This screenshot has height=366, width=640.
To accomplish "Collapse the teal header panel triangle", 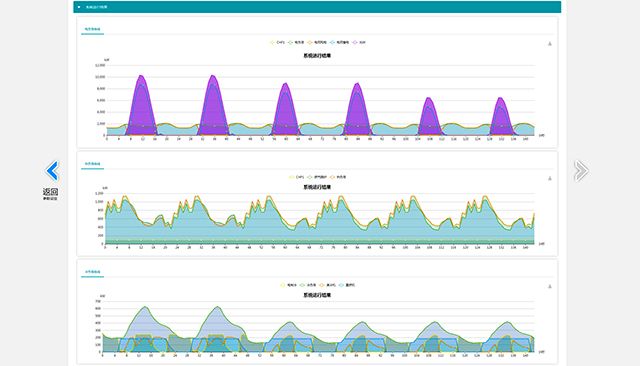I will (x=79, y=7).
